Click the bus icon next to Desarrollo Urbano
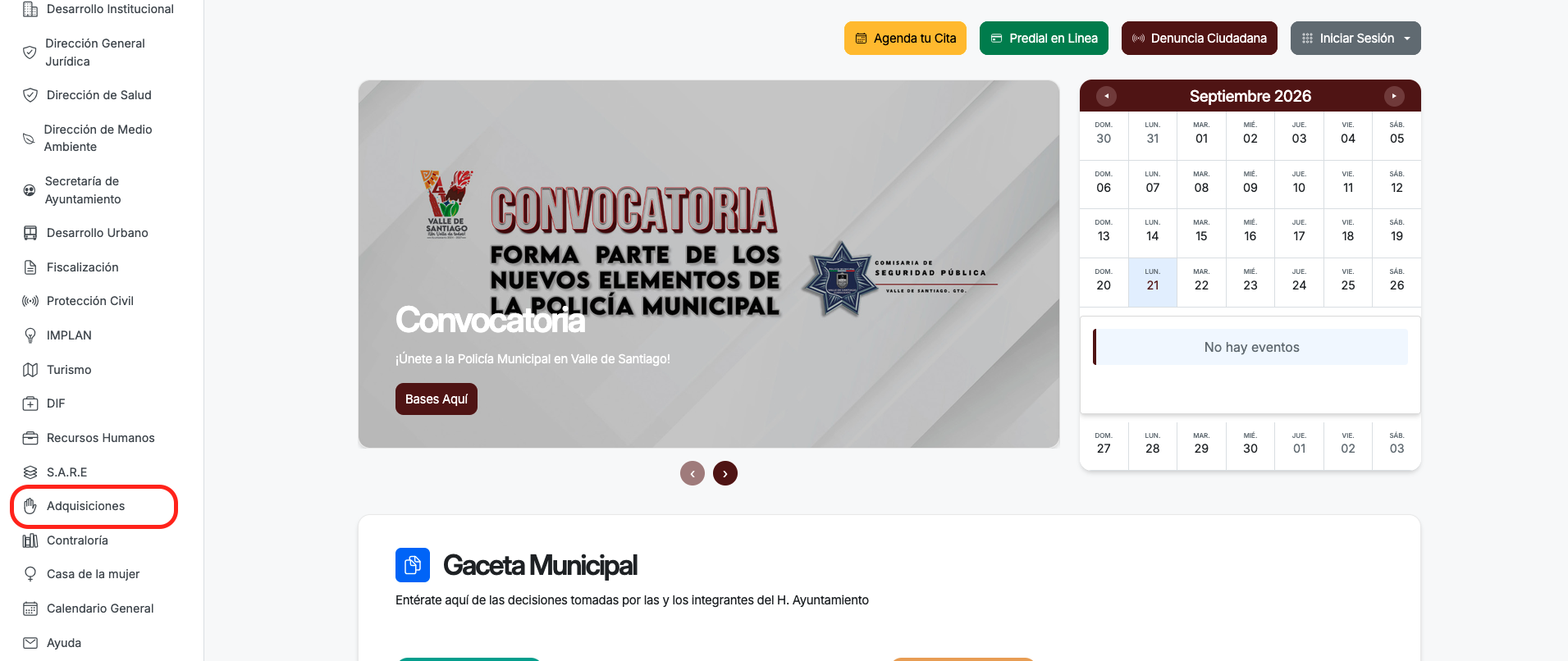This screenshot has width=1568, height=661. (30, 233)
